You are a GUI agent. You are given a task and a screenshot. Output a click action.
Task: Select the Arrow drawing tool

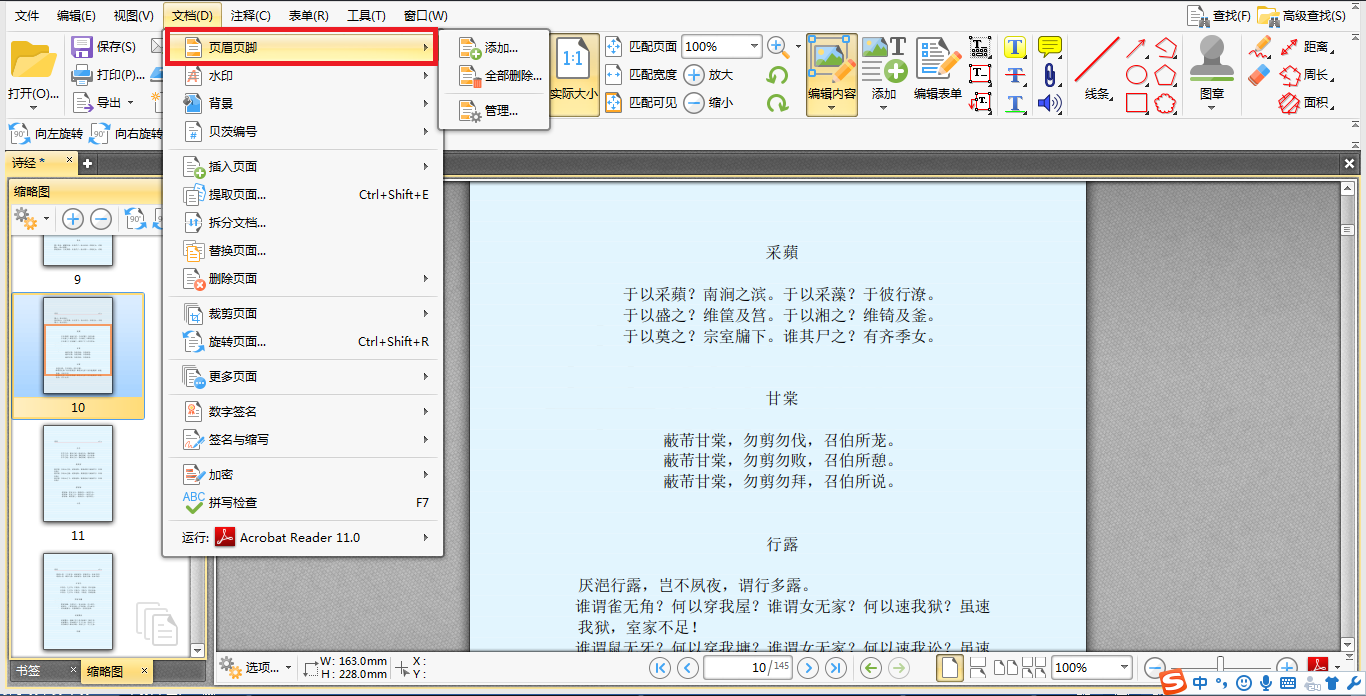[1137, 47]
